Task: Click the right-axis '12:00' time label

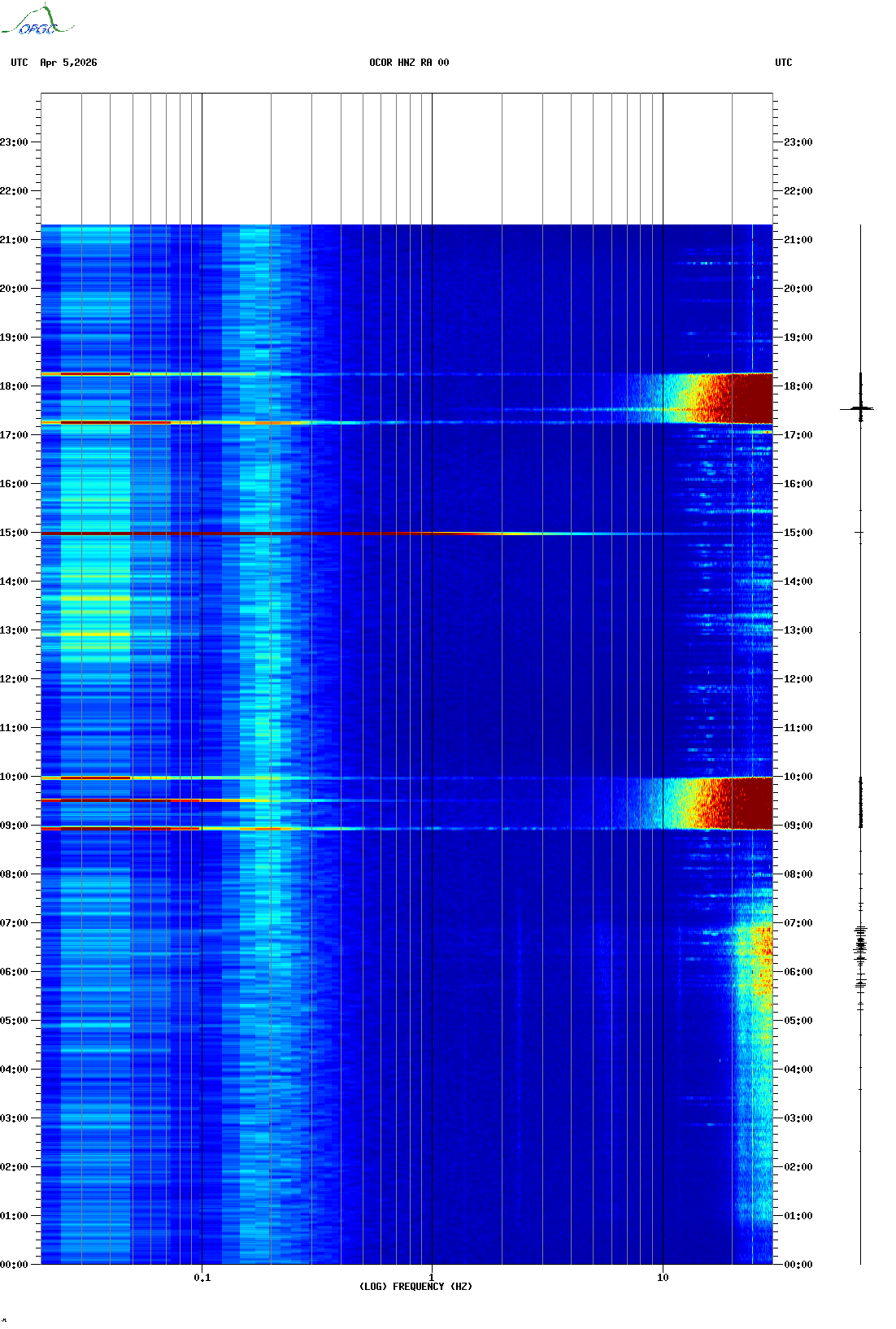Action: pyautogui.click(x=798, y=679)
